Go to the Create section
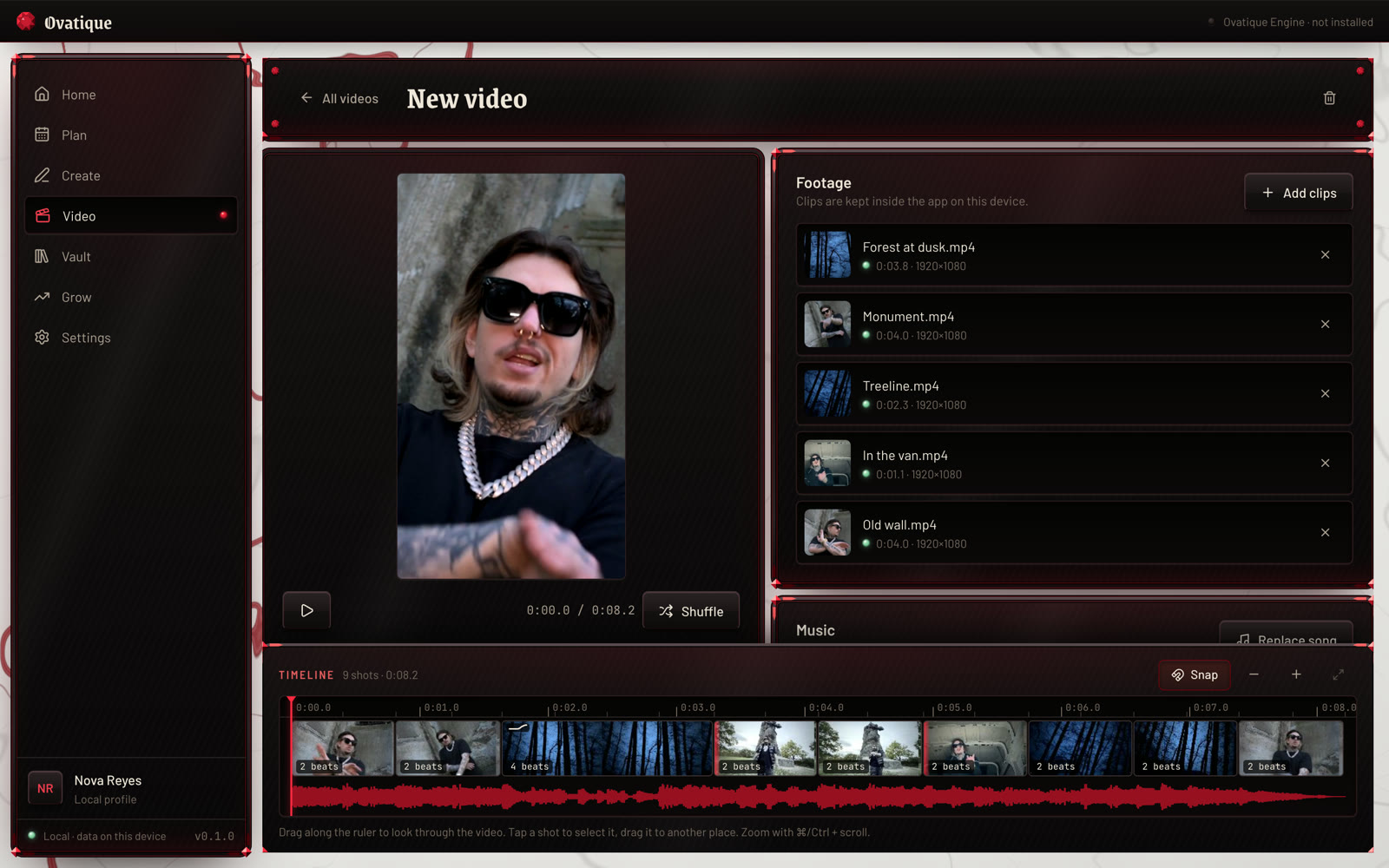The width and height of the screenshot is (1389, 868). pos(130,175)
